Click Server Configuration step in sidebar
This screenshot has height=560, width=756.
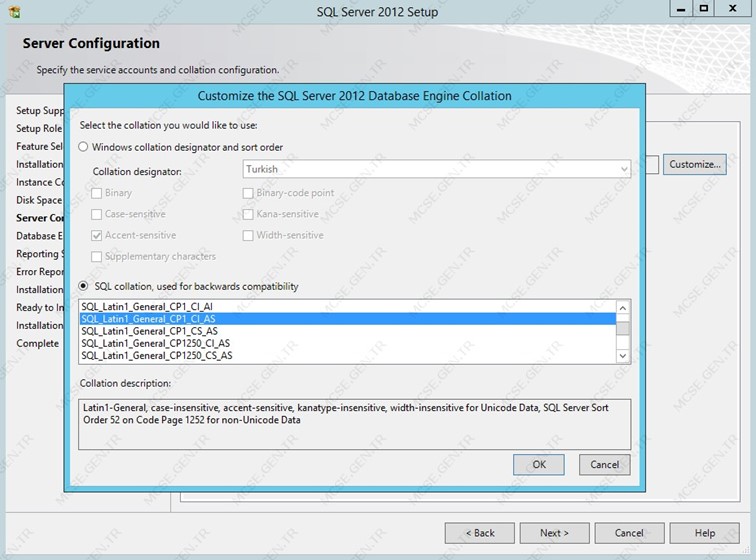40,218
